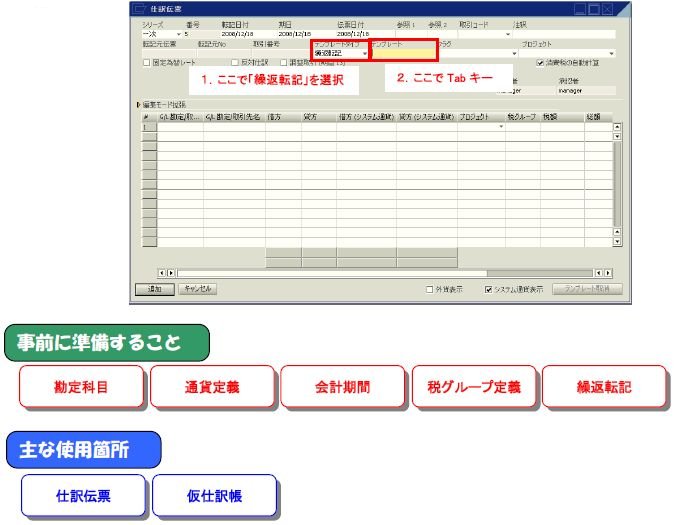
Task: Click the 仕訳伝票 window title icon
Action: click(140, 9)
